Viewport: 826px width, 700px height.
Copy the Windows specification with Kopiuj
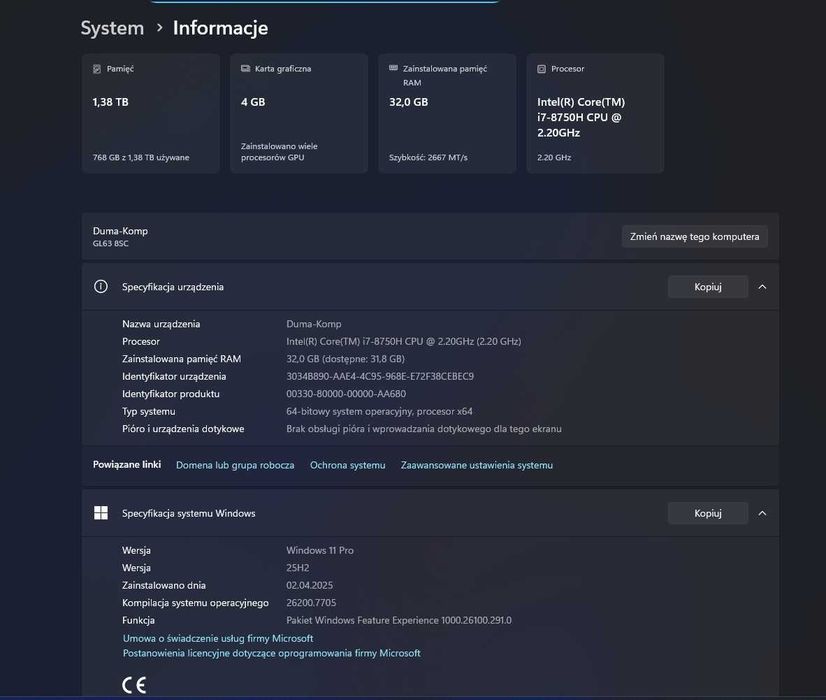tap(707, 513)
